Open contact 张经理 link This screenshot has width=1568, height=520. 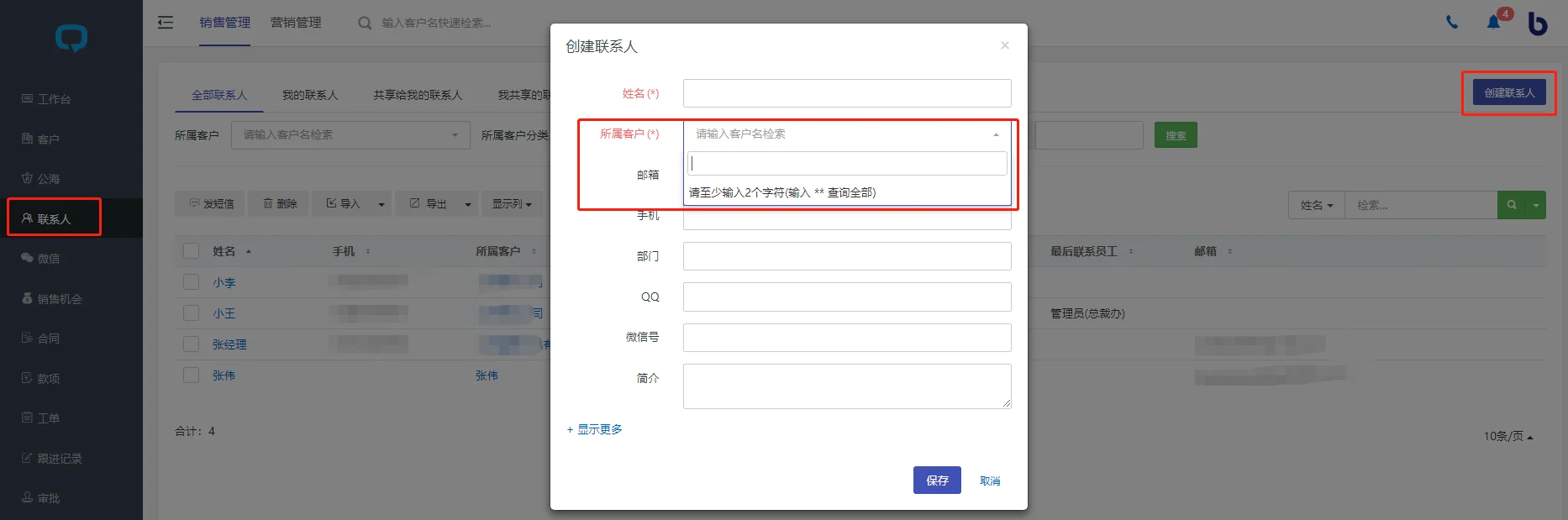click(x=229, y=344)
